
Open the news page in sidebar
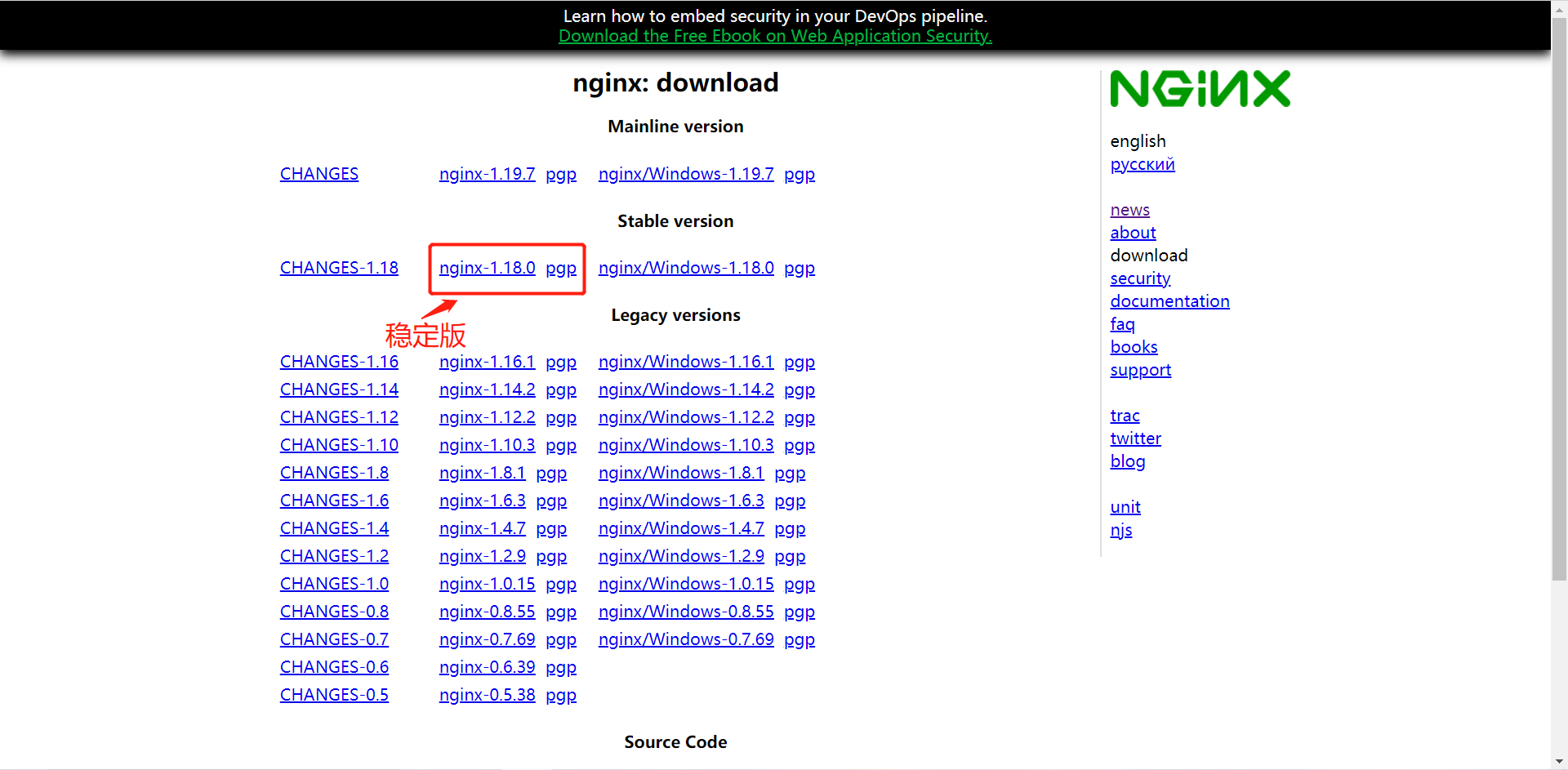coord(1130,210)
